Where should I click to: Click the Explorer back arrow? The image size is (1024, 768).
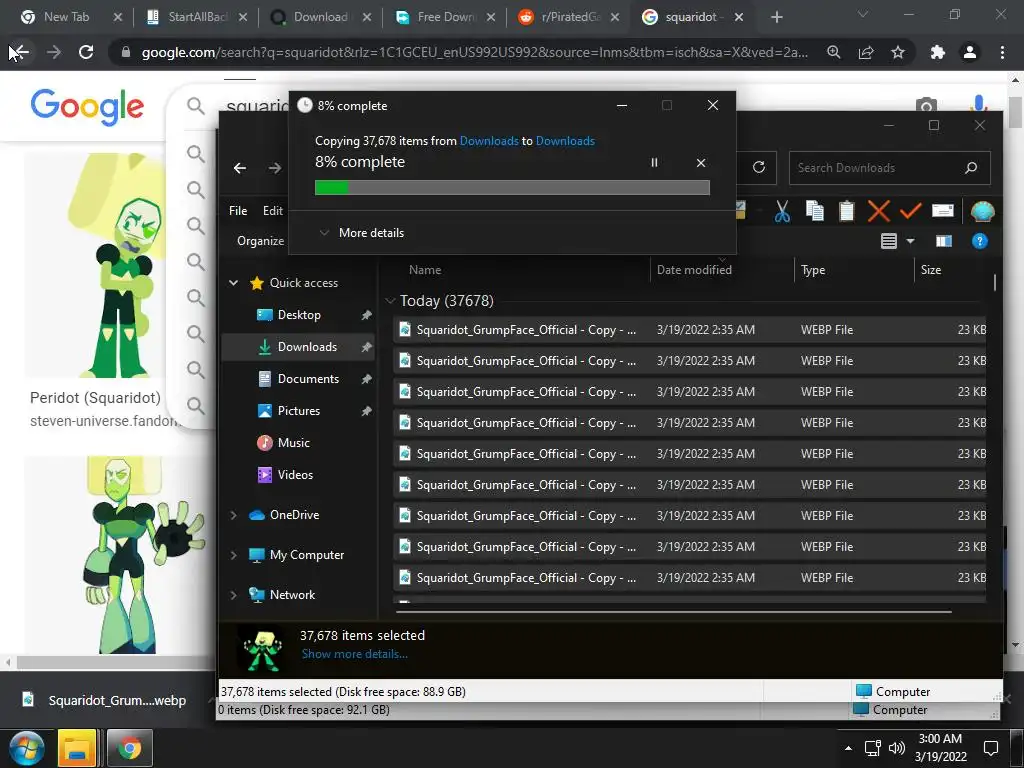240,168
